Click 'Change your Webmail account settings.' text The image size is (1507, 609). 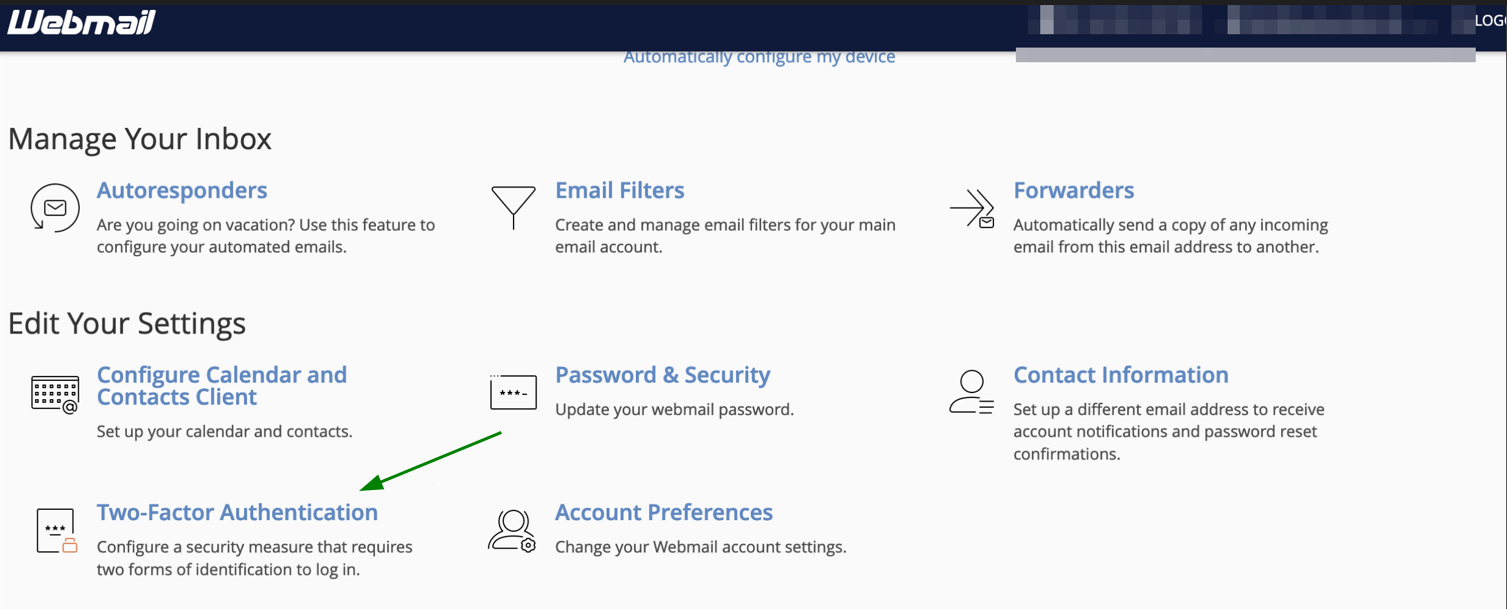coord(701,547)
